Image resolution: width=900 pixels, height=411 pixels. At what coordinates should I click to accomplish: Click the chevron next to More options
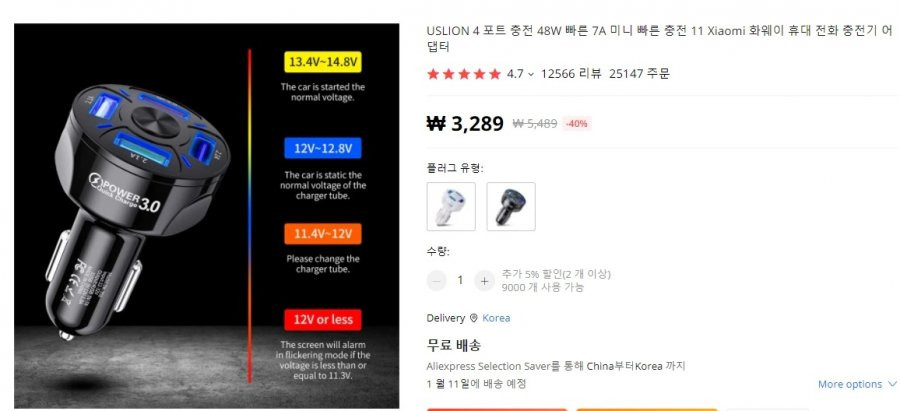pos(891,384)
